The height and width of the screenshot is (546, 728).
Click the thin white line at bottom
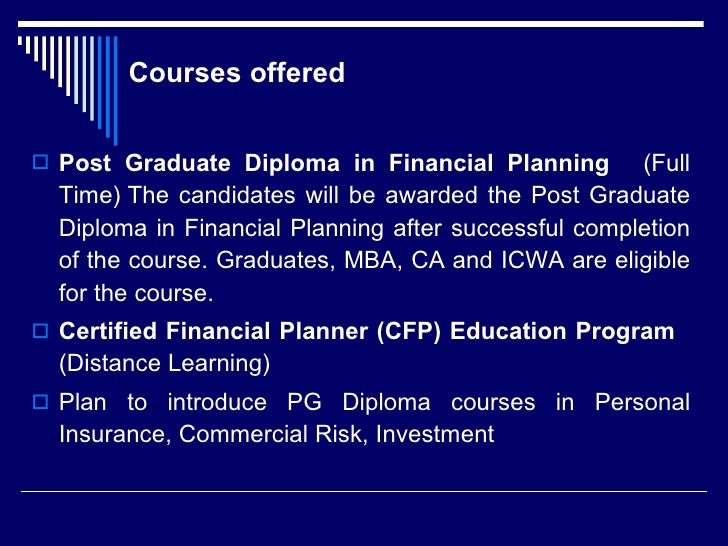364,491
